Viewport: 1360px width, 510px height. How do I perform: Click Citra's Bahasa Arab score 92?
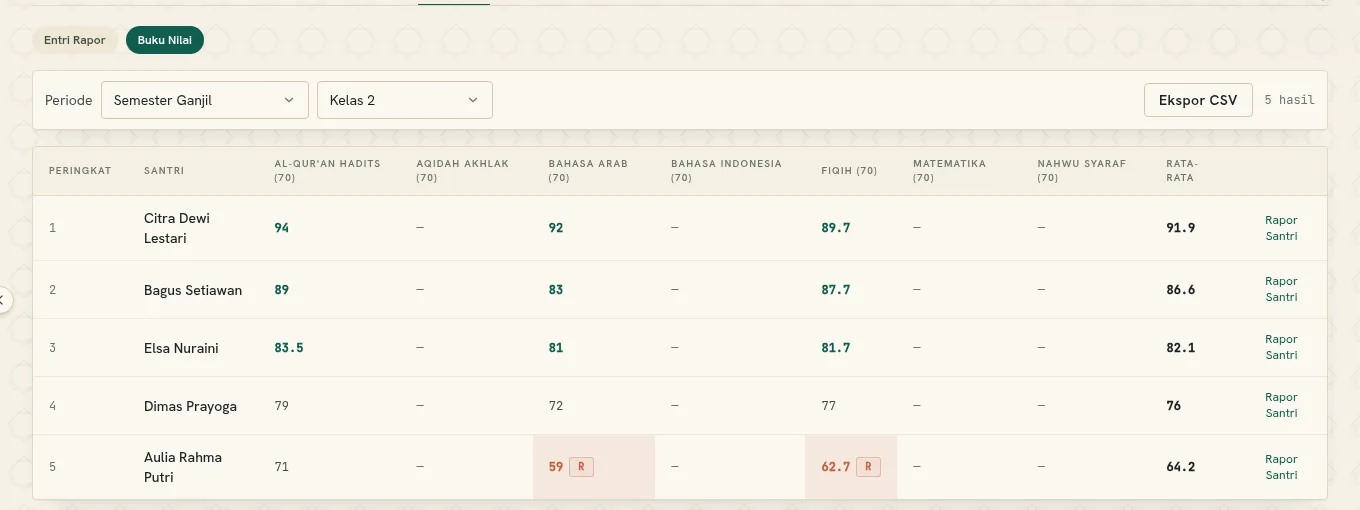(556, 228)
